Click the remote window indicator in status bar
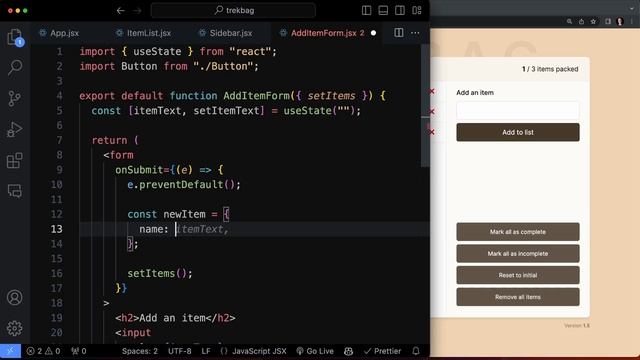Image resolution: width=640 pixels, height=360 pixels. coord(10,351)
